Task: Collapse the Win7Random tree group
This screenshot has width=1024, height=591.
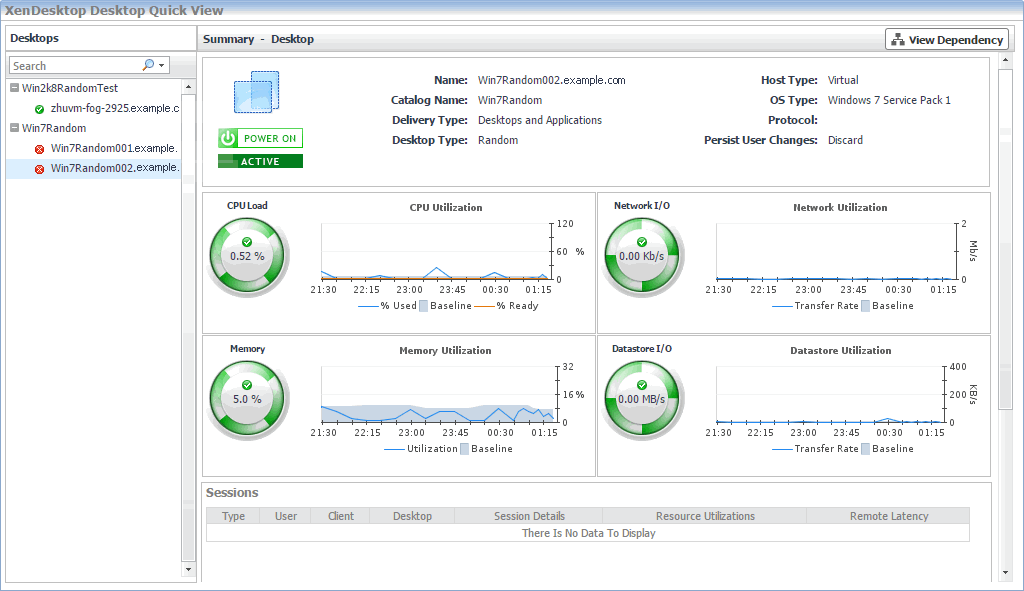Action: (14, 128)
